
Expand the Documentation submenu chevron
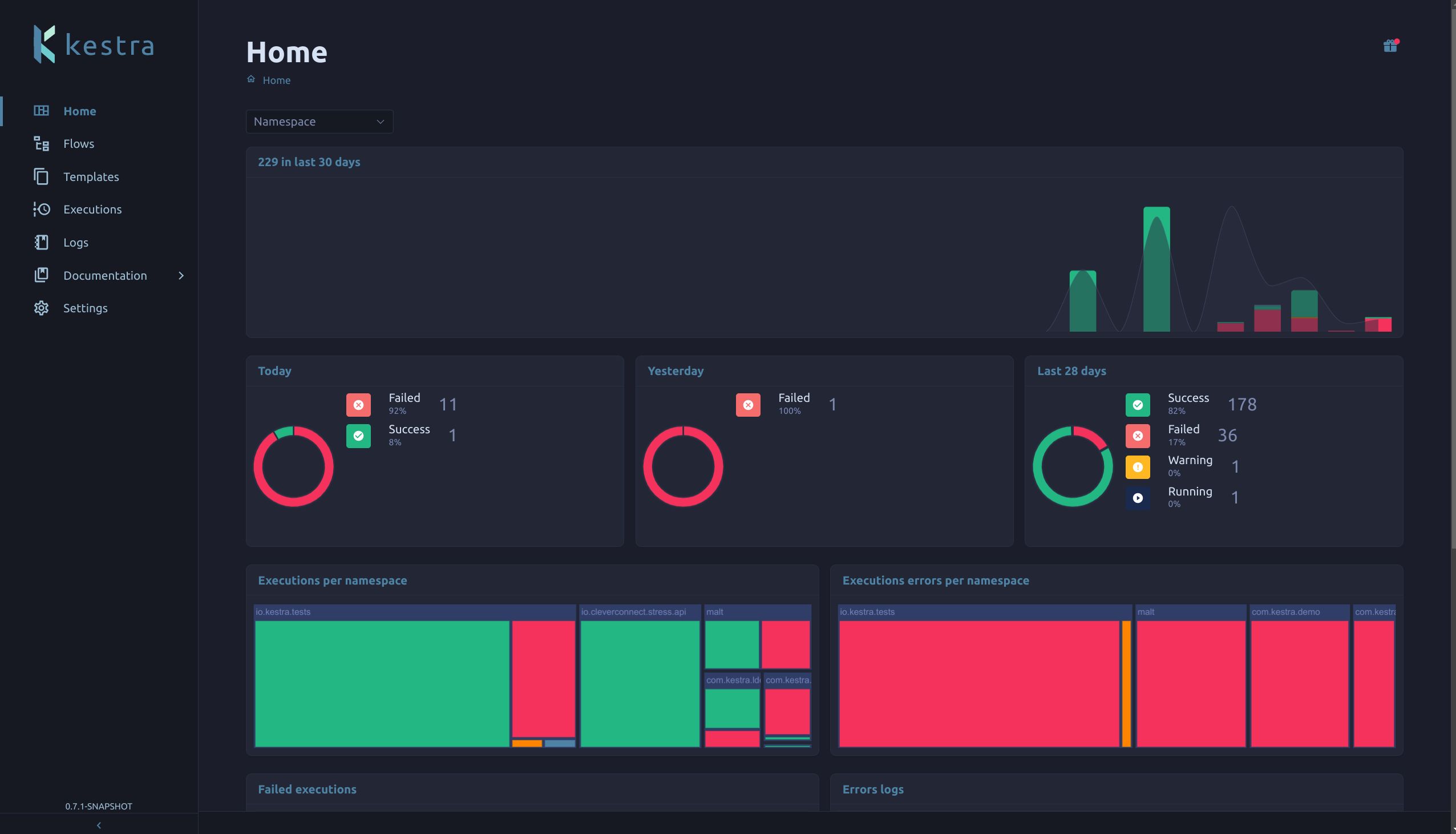click(x=181, y=276)
